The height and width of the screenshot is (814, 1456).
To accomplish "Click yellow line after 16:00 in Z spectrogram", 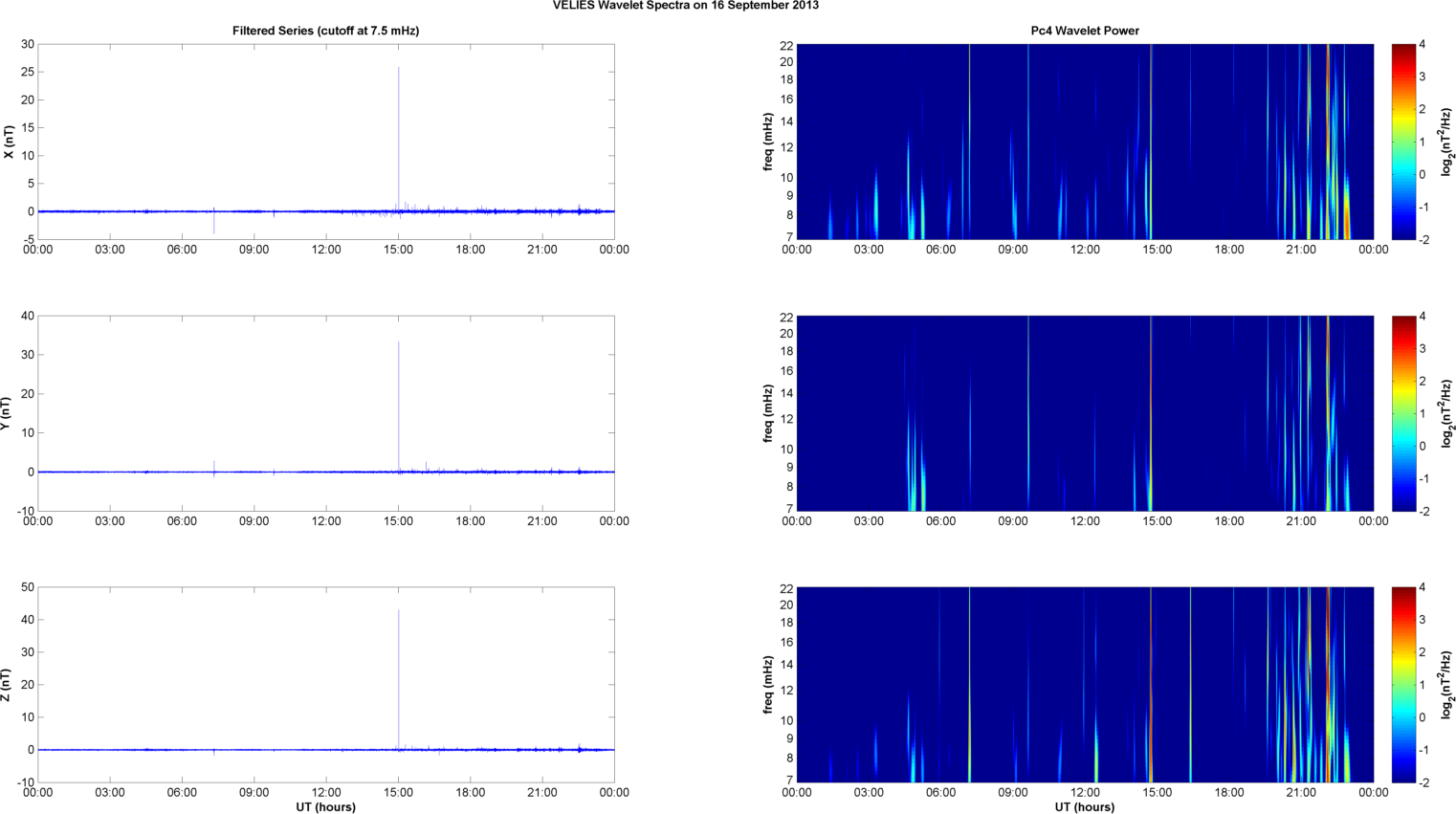I will pyautogui.click(x=1191, y=685).
